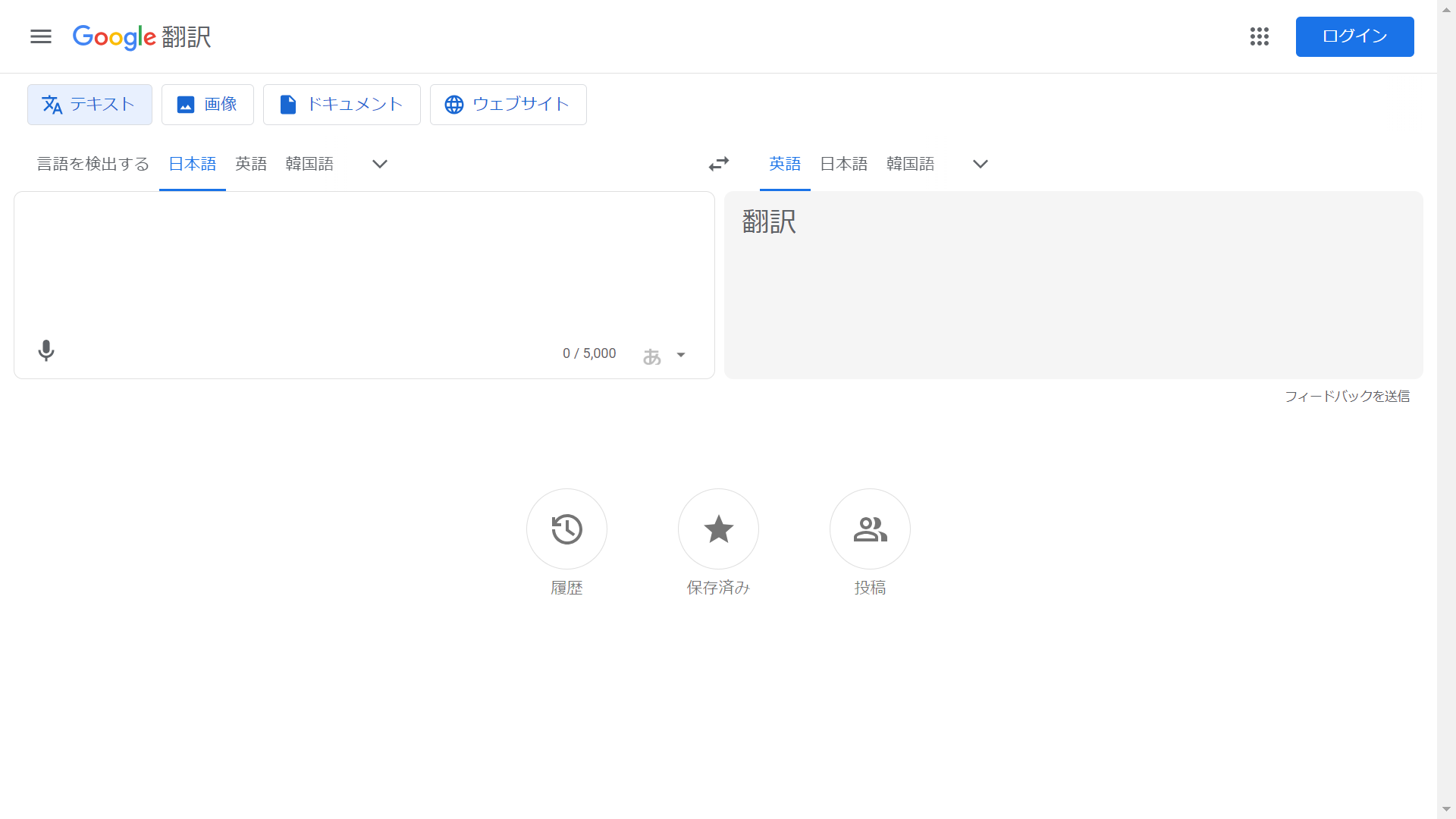Switch to the 画像 image translation tab

pyautogui.click(x=207, y=104)
